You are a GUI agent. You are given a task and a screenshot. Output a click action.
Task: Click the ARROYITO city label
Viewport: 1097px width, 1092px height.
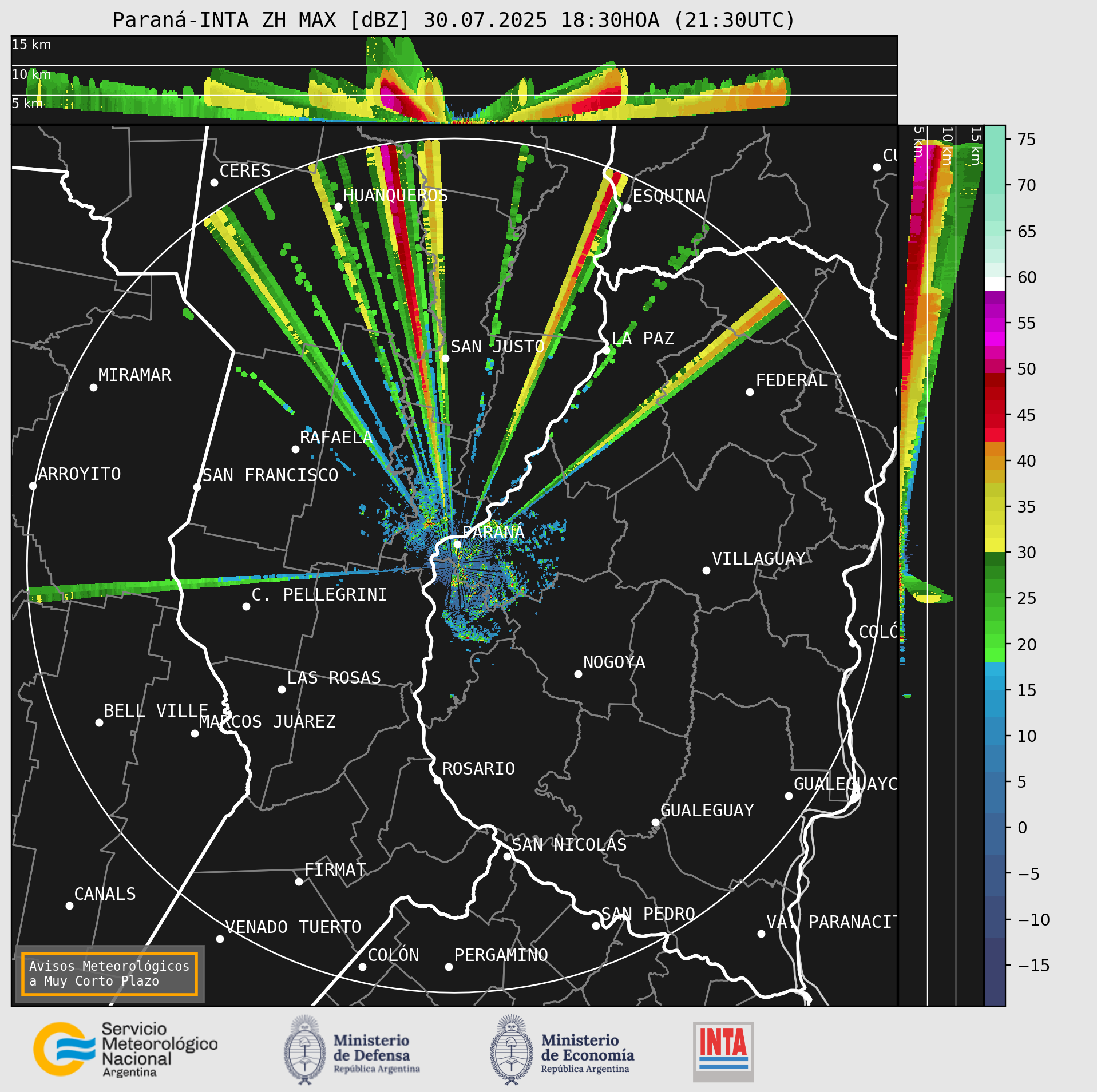click(x=80, y=474)
